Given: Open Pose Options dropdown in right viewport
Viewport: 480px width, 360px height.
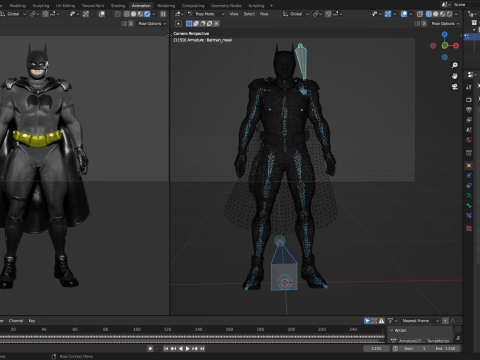Looking at the screenshot, I should coord(445,24).
